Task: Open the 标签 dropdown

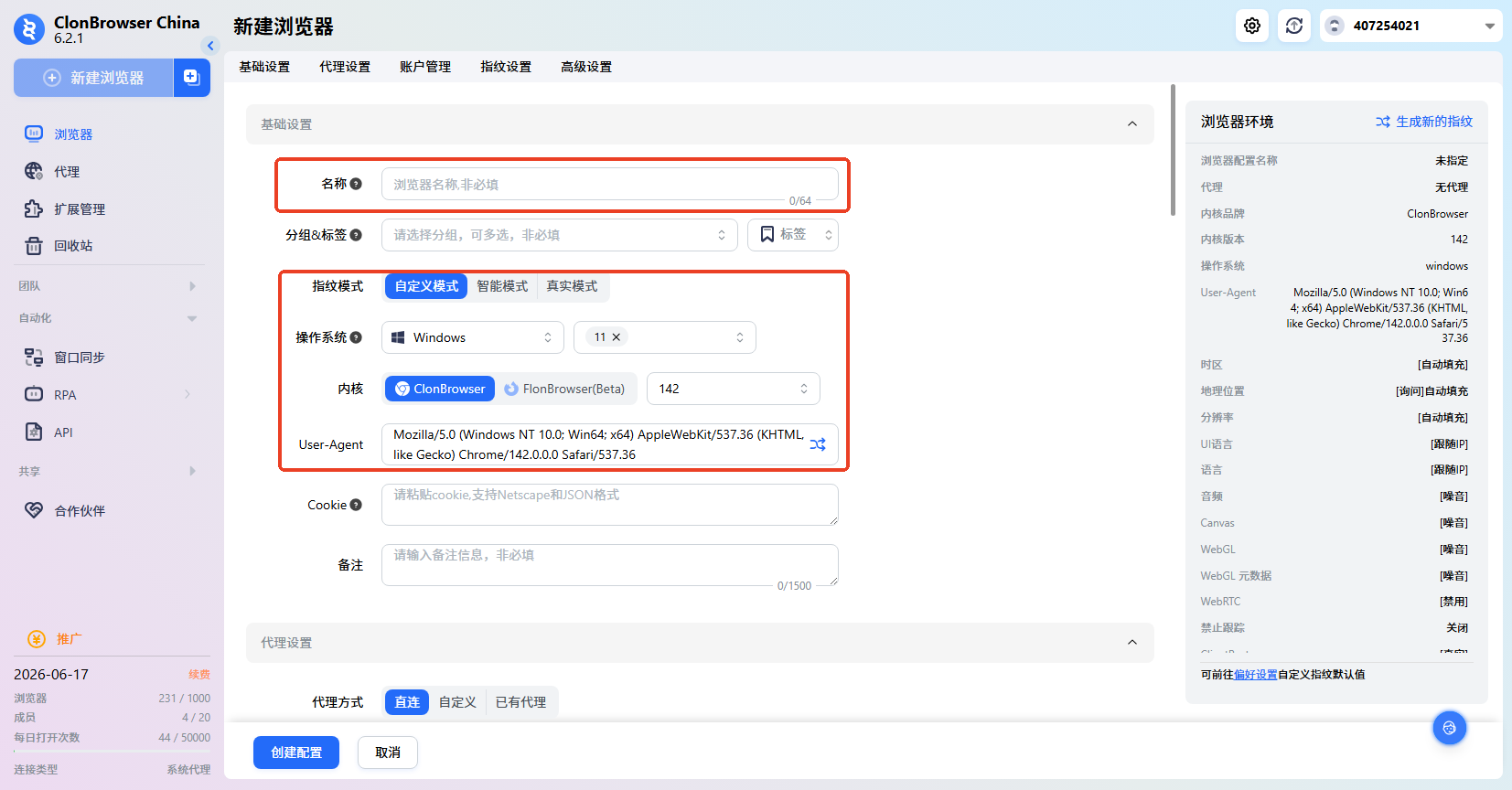Action: (x=793, y=235)
